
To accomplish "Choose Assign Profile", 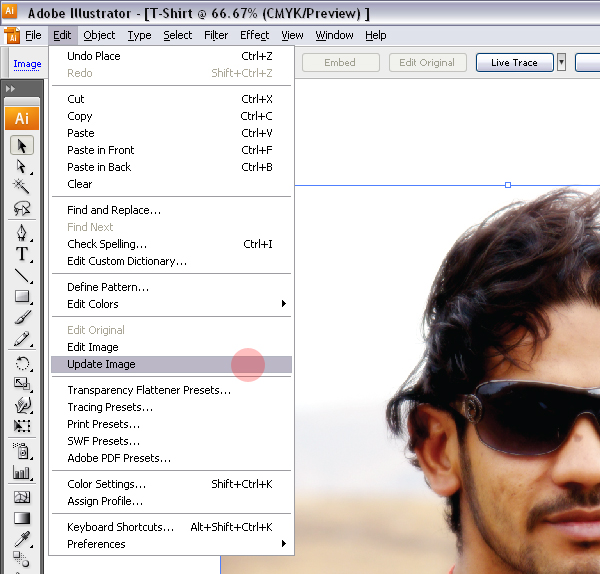I will (171, 501).
